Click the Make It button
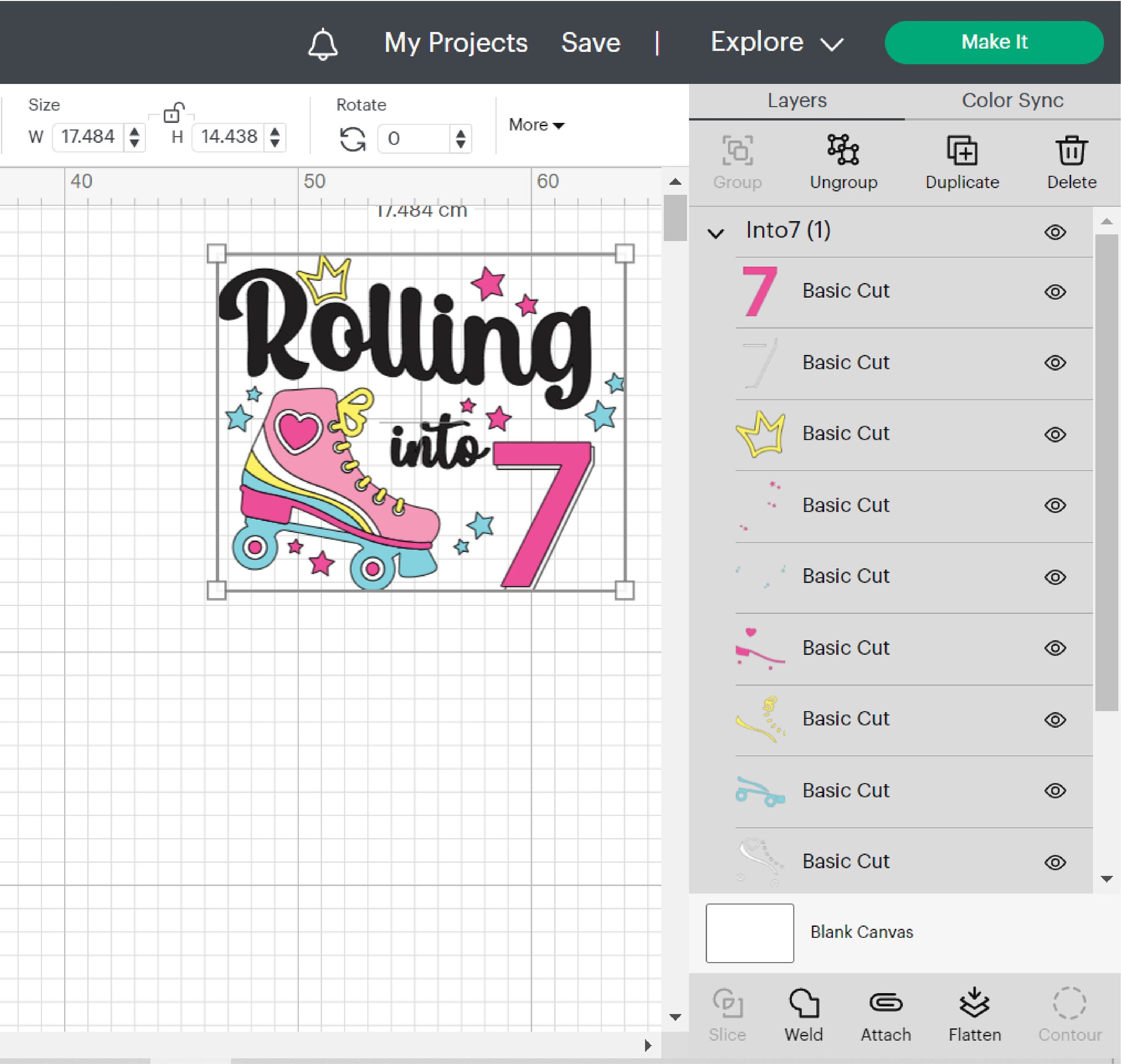This screenshot has width=1121, height=1064. click(x=994, y=41)
